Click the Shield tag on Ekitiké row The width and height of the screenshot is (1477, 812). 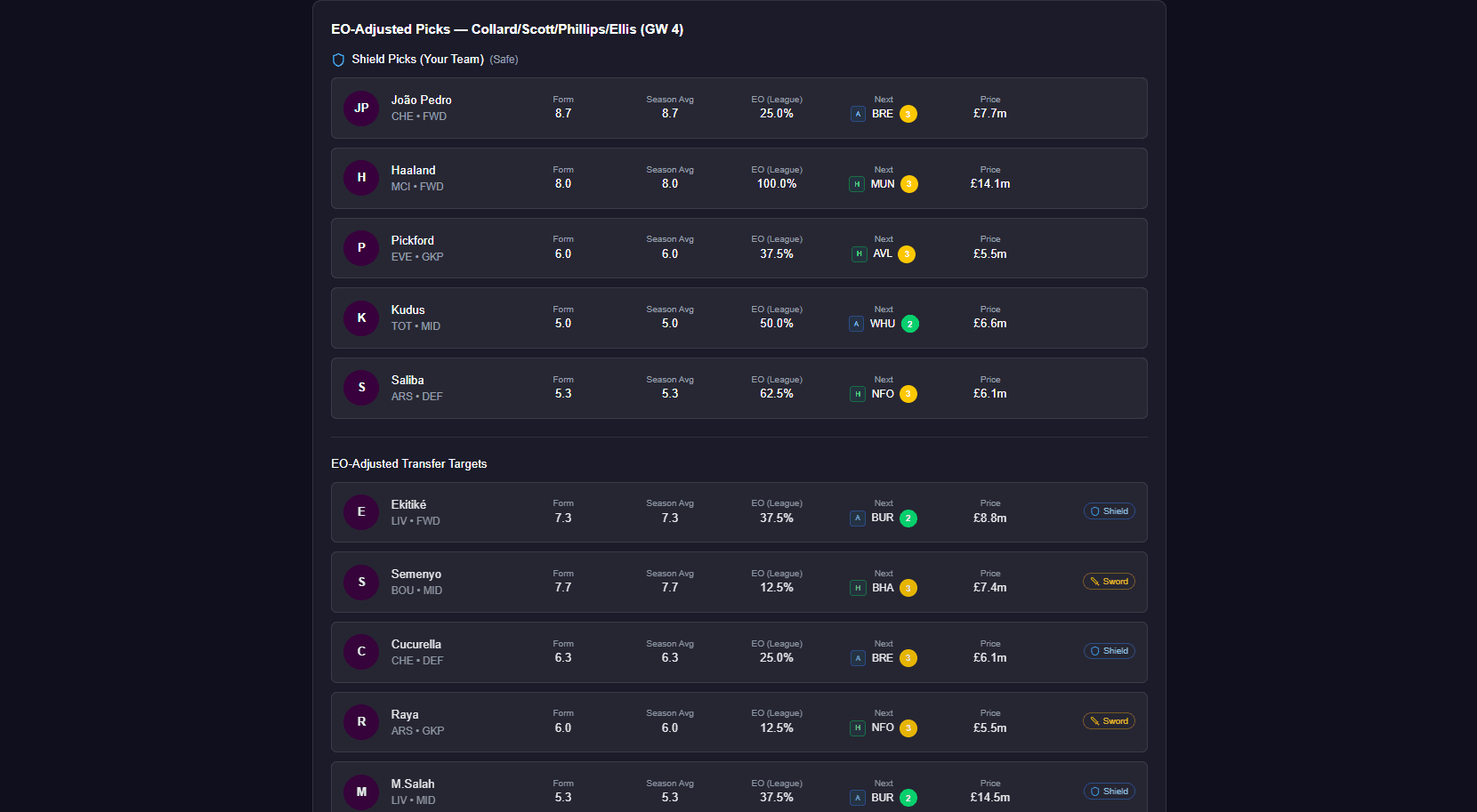(x=1109, y=511)
